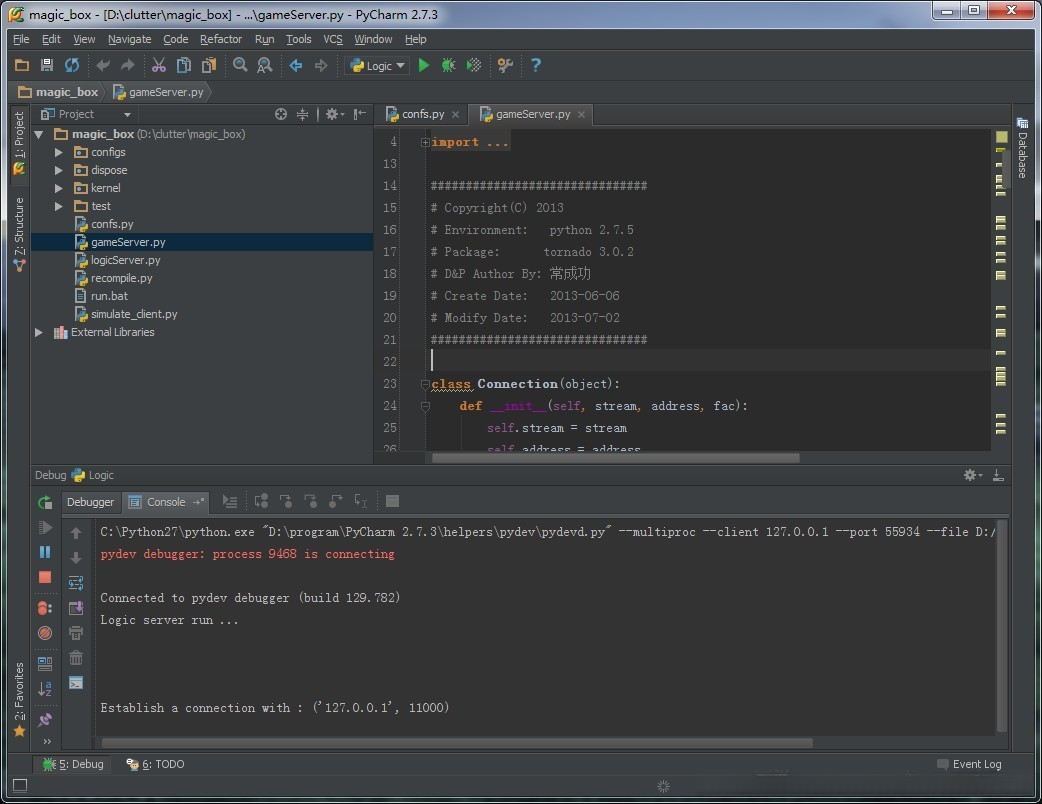Open the Event Log at the bottom right
This screenshot has height=804, width=1042.
point(968,764)
